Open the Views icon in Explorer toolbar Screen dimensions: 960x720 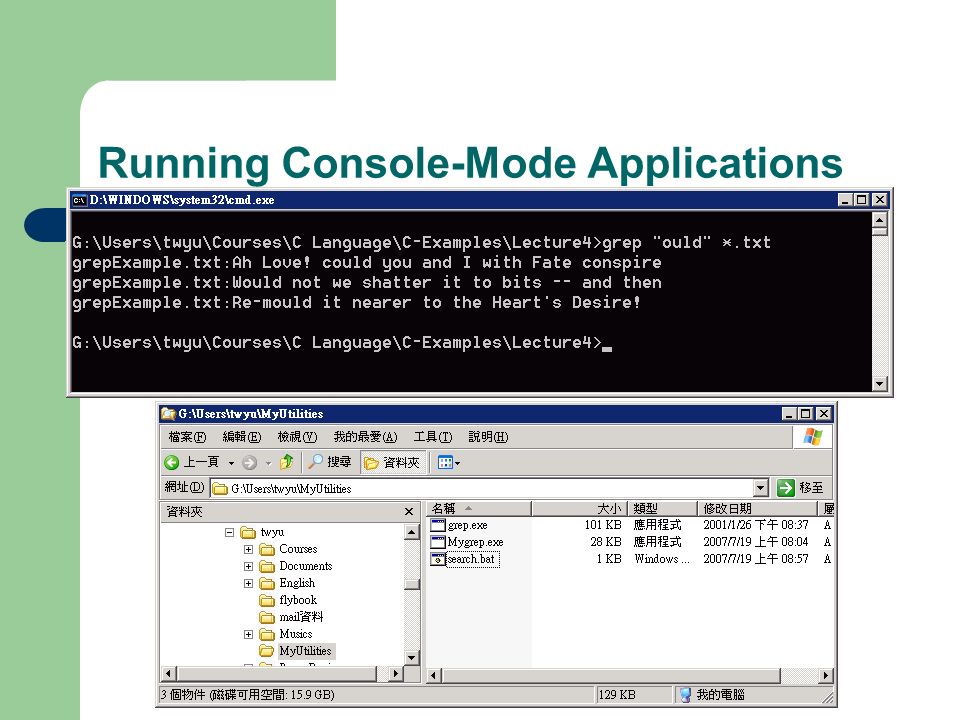click(445, 463)
